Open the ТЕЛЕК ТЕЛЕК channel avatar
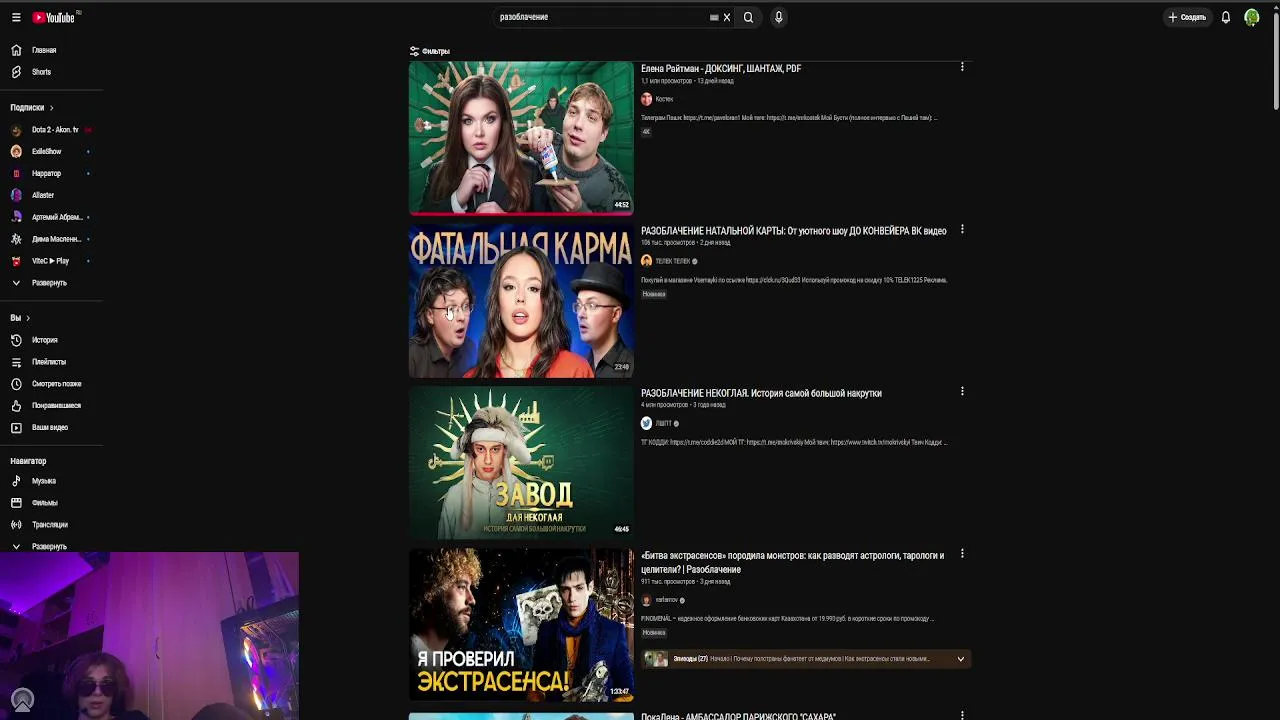Screen dimensions: 1280x720 (646, 261)
